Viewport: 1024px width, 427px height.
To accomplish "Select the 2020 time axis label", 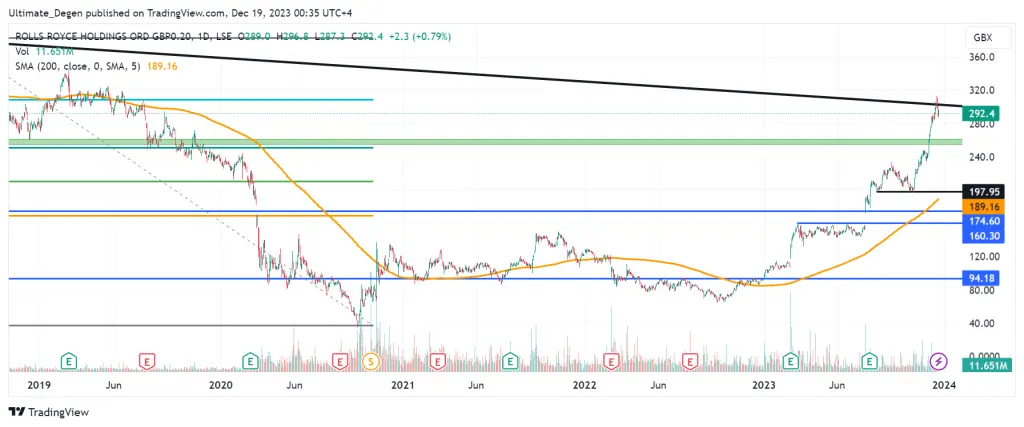I will coord(221,385).
